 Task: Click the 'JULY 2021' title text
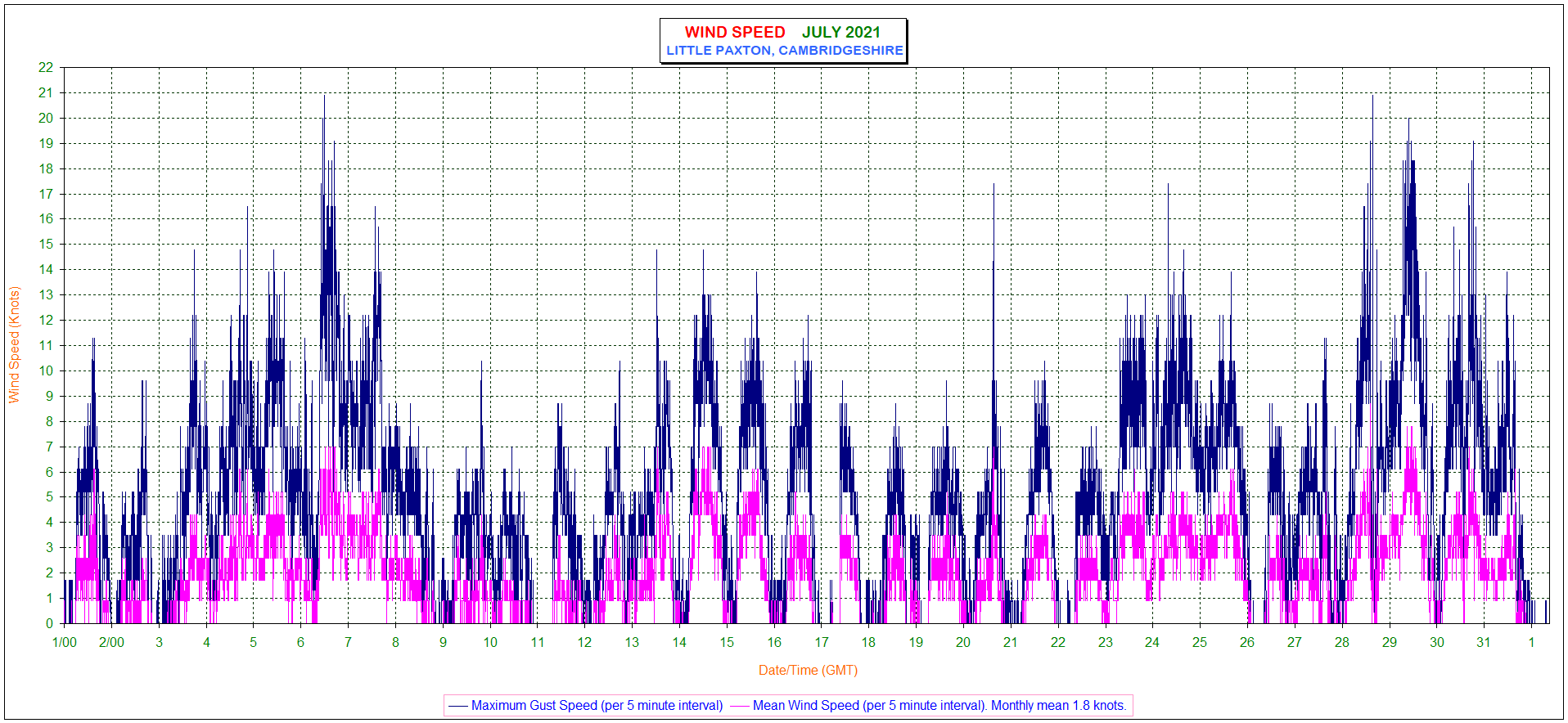[x=841, y=32]
